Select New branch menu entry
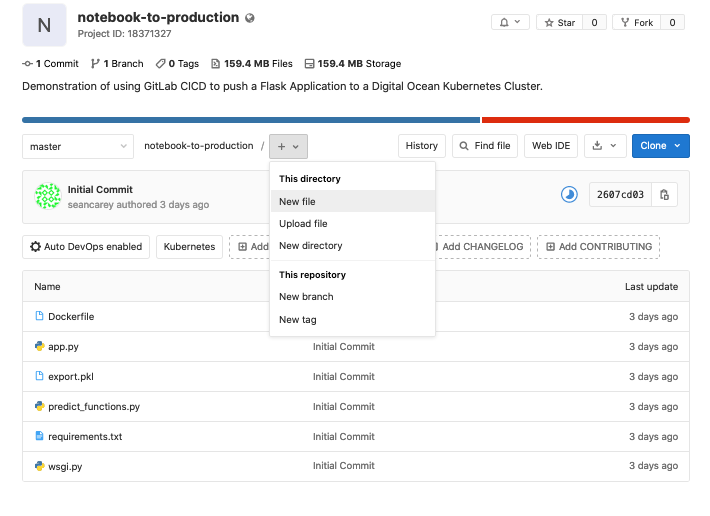The width and height of the screenshot is (710, 516). point(306,297)
